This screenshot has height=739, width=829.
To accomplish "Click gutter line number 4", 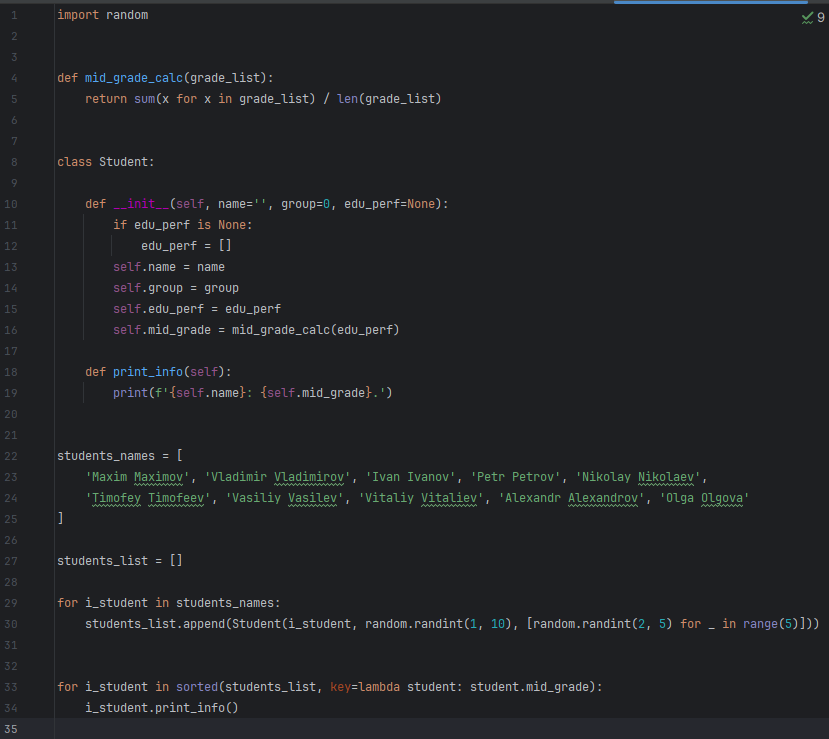I will click(14, 78).
